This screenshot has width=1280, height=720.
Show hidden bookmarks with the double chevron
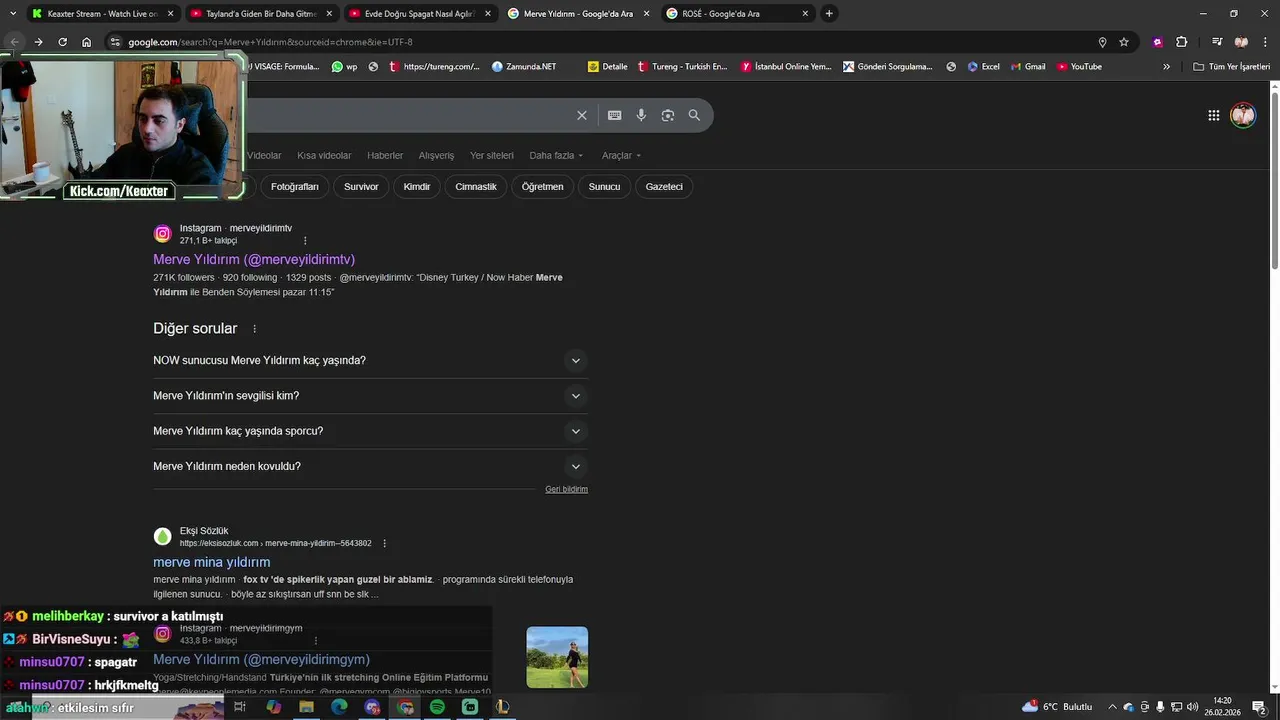1166,67
